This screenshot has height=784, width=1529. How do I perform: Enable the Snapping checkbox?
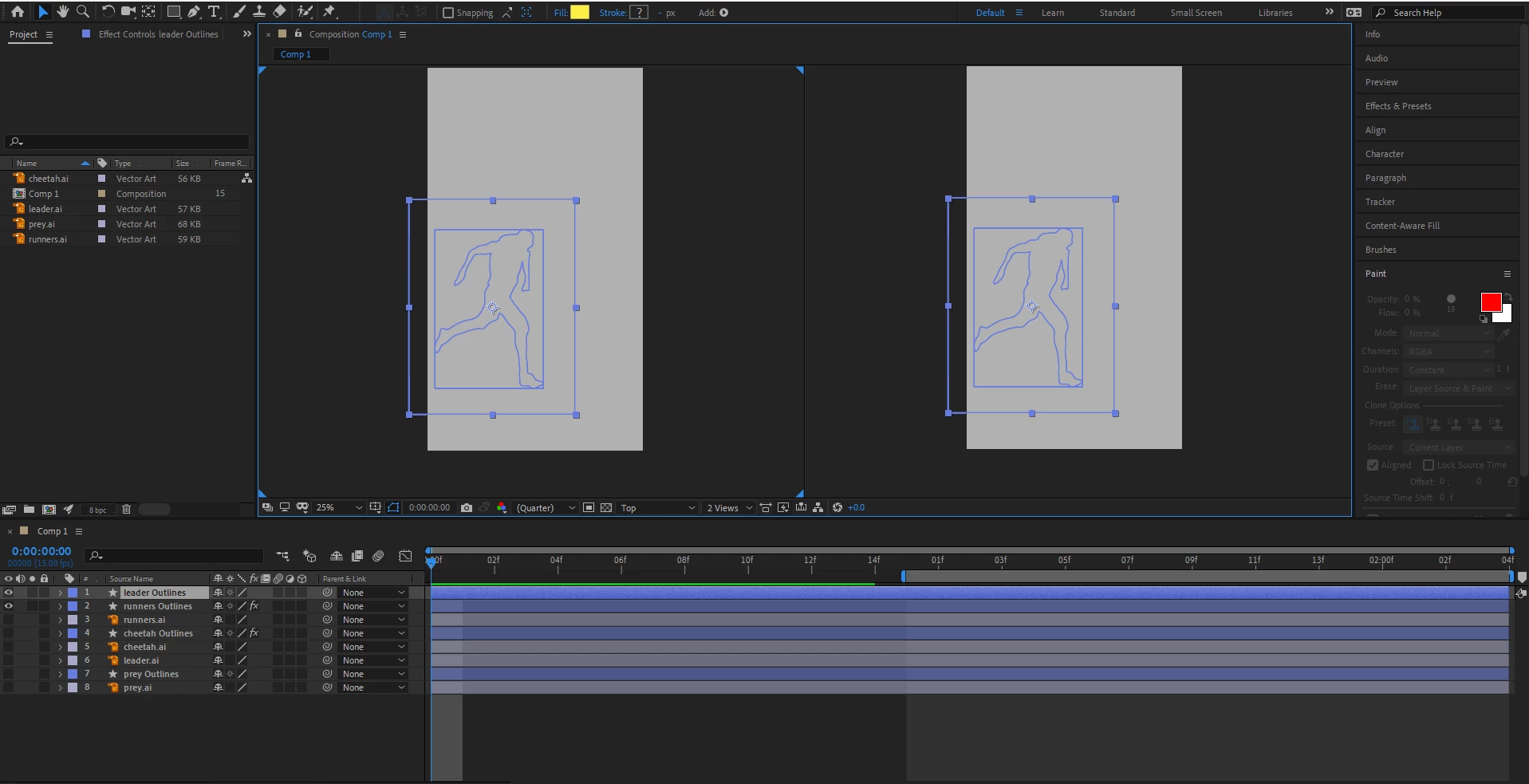tap(448, 13)
